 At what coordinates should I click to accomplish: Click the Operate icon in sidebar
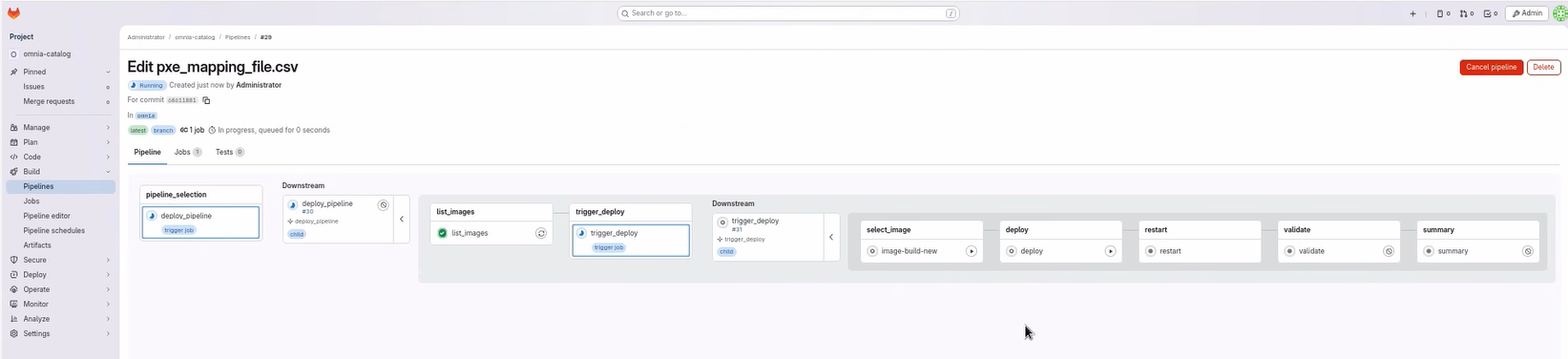tap(13, 289)
